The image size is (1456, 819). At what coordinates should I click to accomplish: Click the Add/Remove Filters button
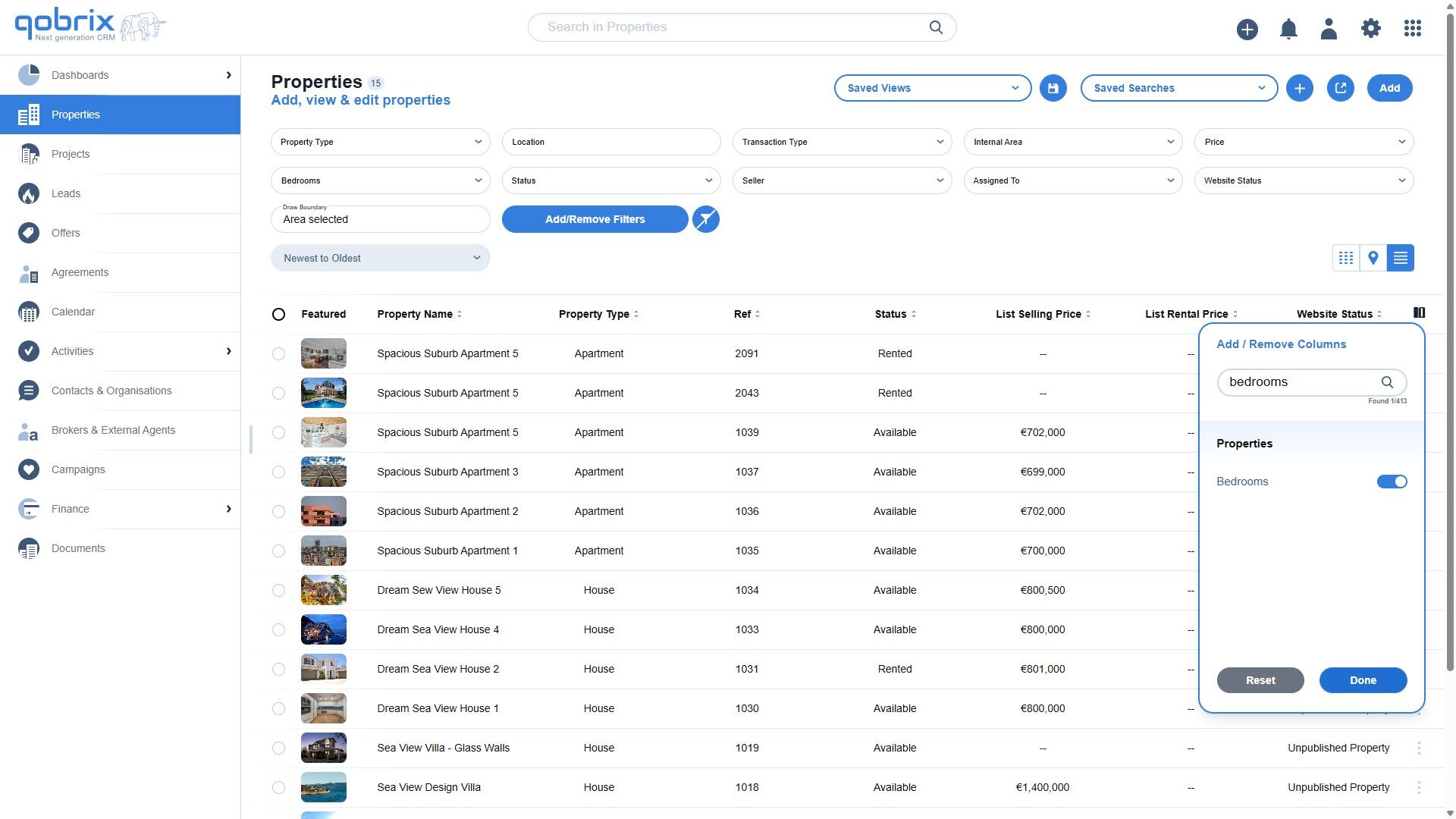click(595, 219)
